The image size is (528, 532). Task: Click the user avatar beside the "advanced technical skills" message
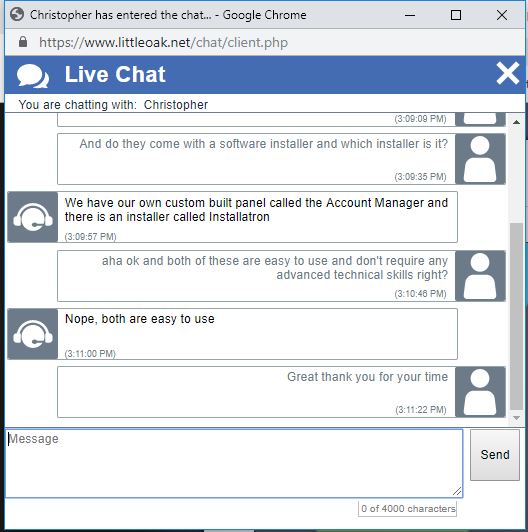(x=480, y=276)
